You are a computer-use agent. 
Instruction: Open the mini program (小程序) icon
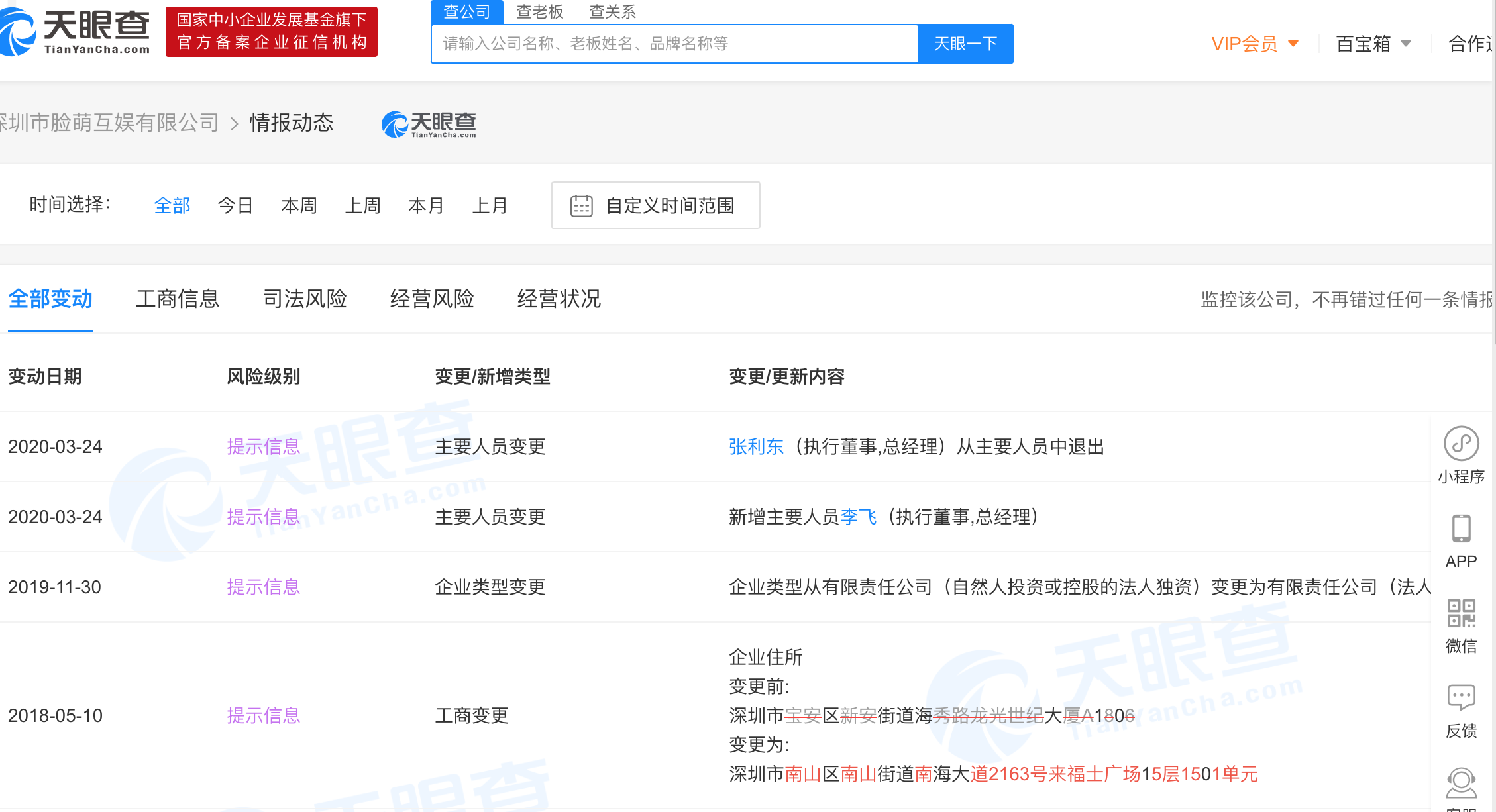(x=1461, y=444)
